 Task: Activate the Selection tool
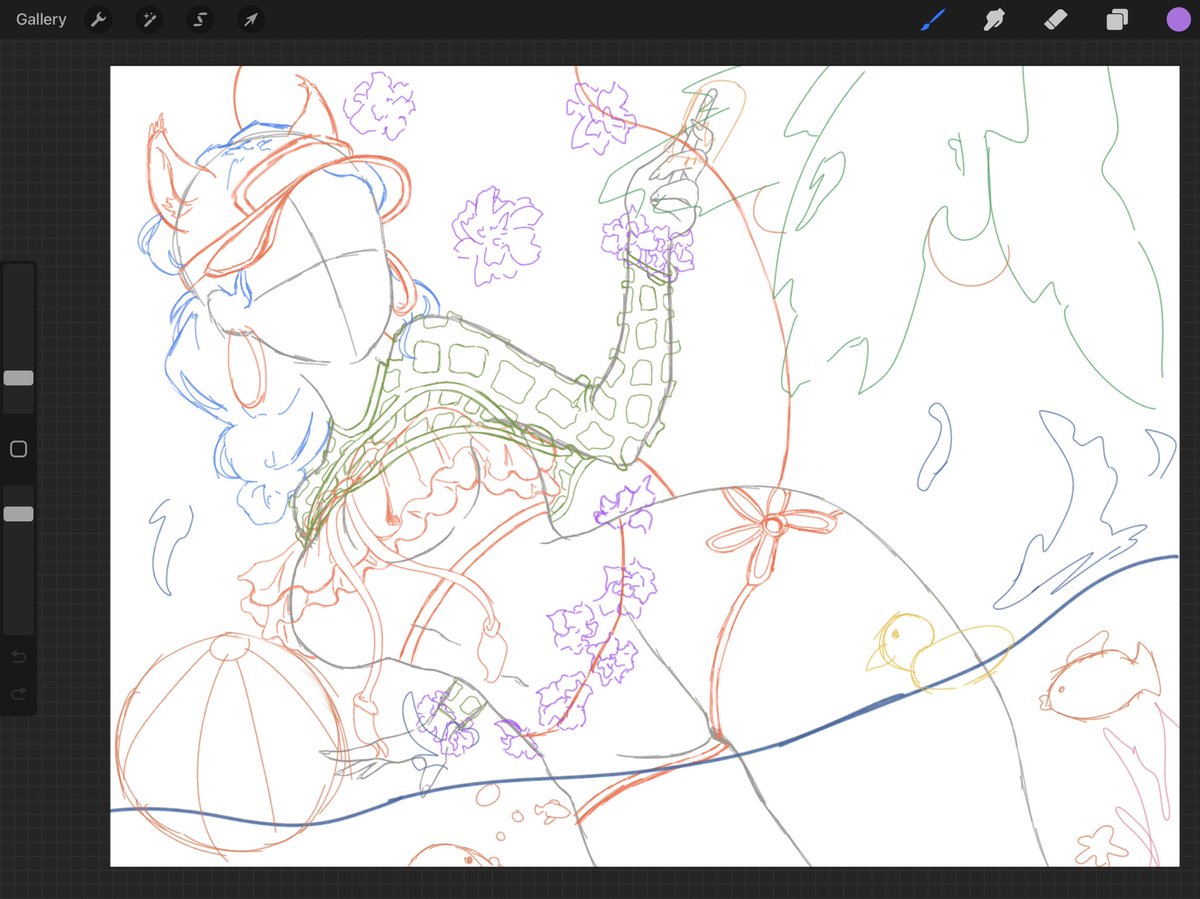(x=199, y=19)
